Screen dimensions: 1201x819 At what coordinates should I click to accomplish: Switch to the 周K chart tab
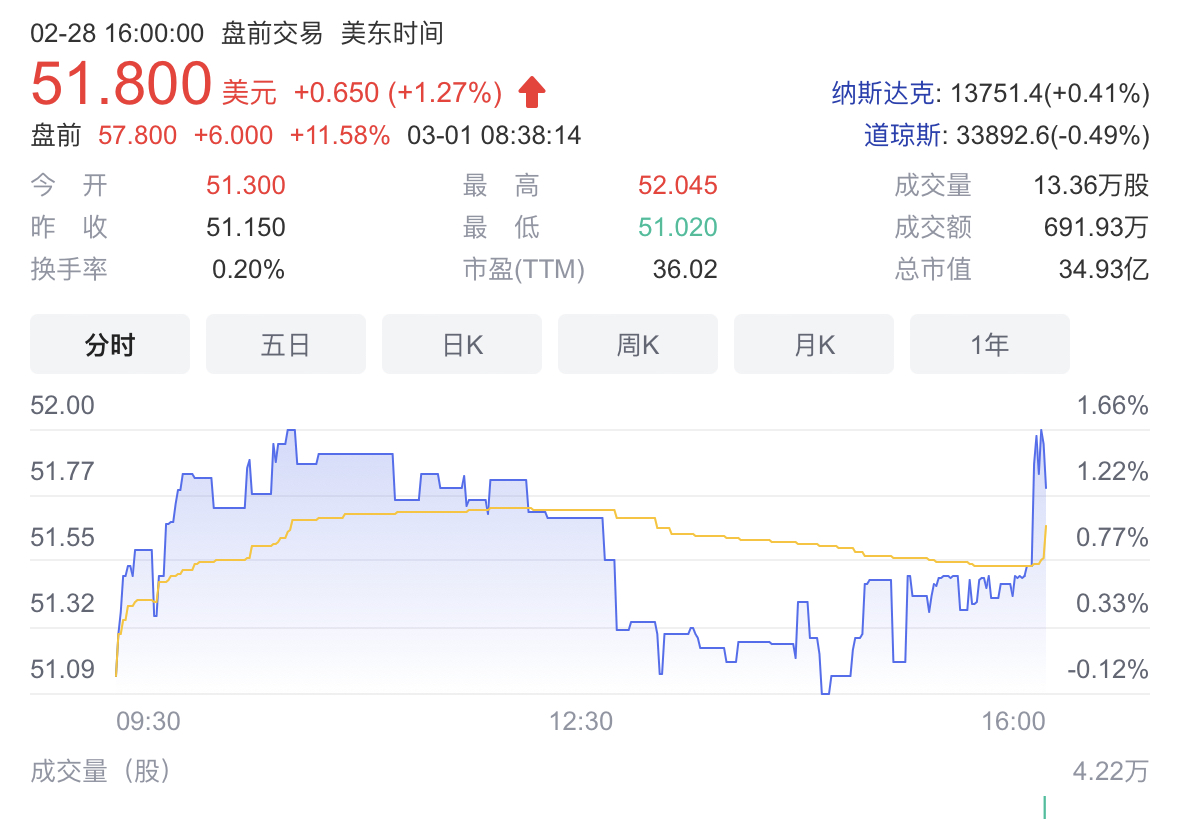tap(638, 345)
